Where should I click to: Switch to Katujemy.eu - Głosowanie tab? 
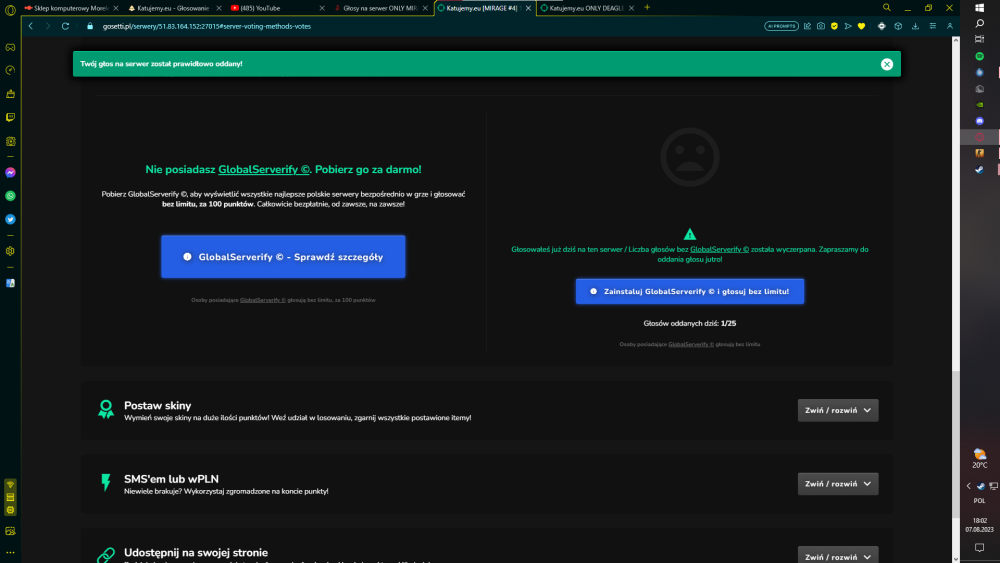pyautogui.click(x=172, y=8)
